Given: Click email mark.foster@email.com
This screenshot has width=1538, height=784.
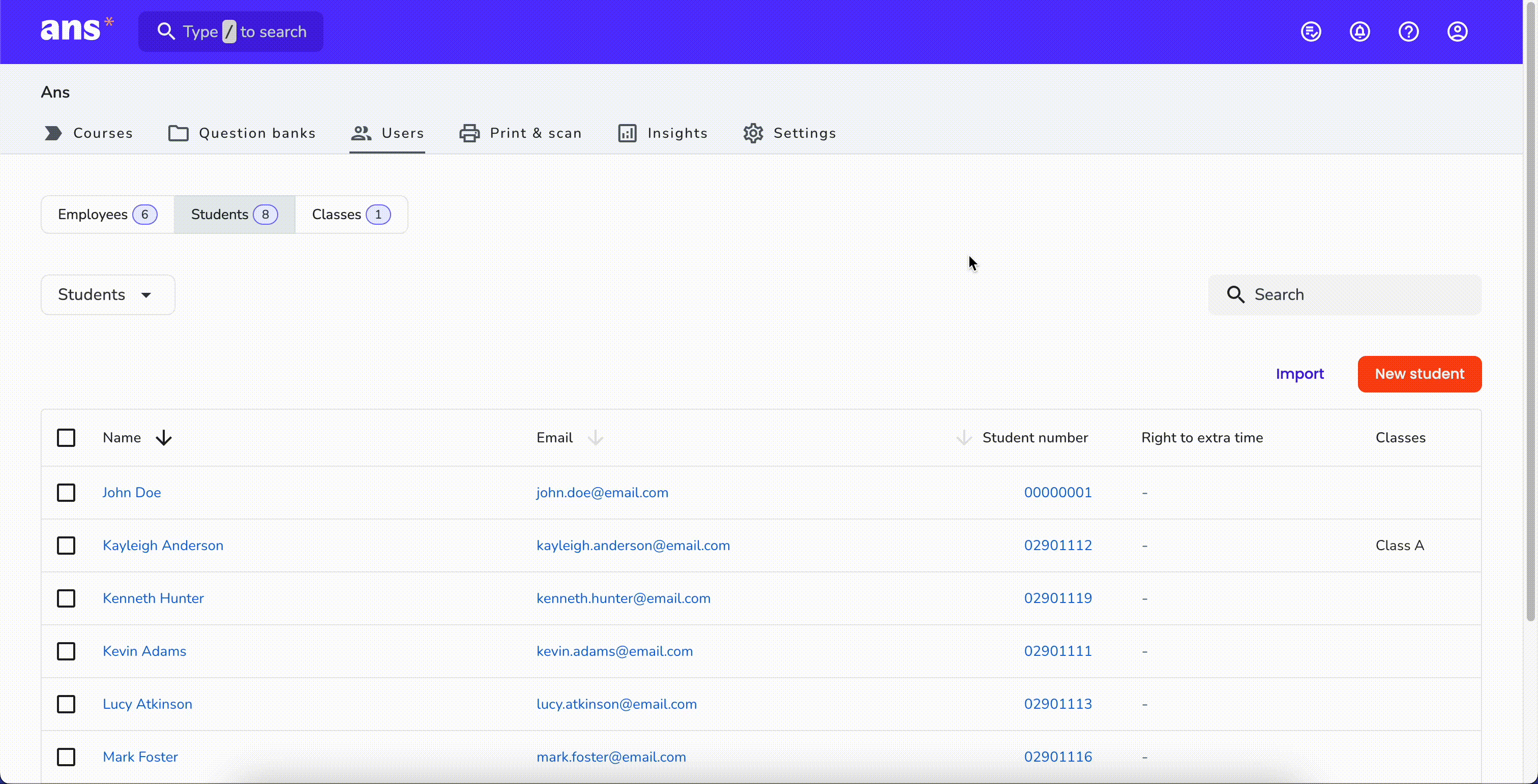Looking at the screenshot, I should [611, 757].
